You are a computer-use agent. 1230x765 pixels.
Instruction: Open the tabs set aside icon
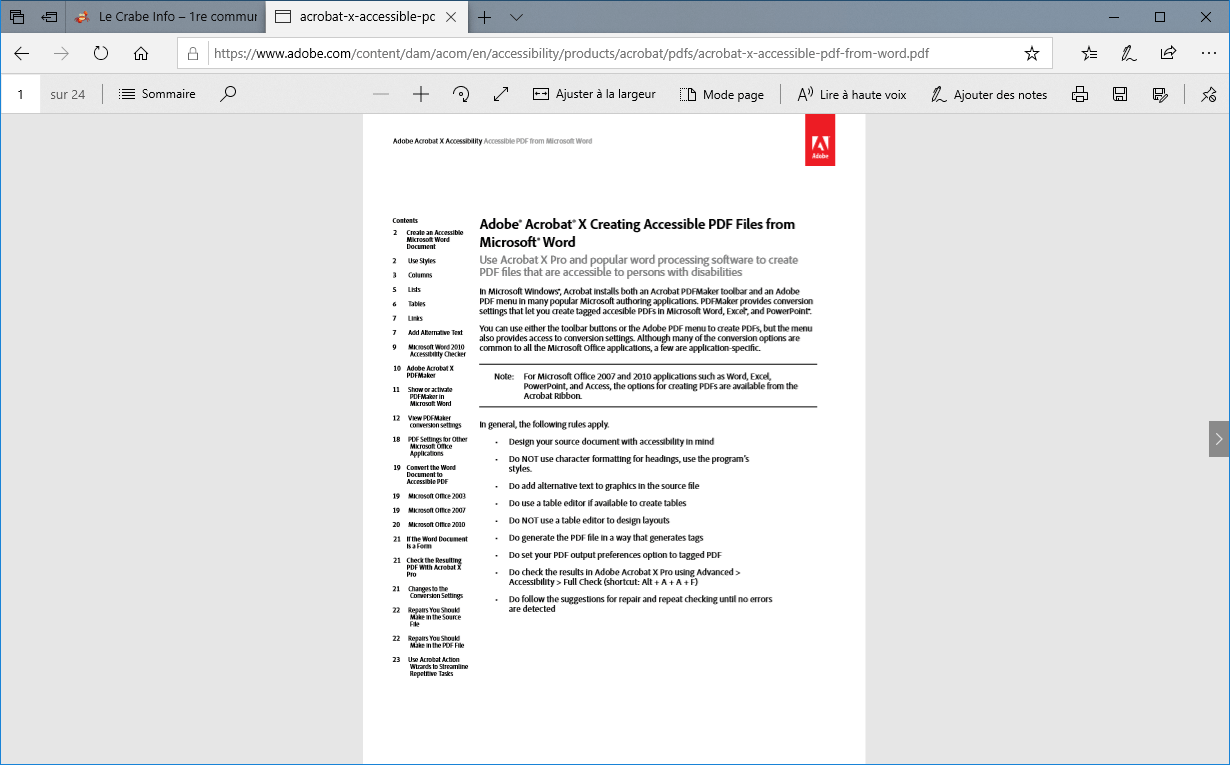(x=17, y=17)
